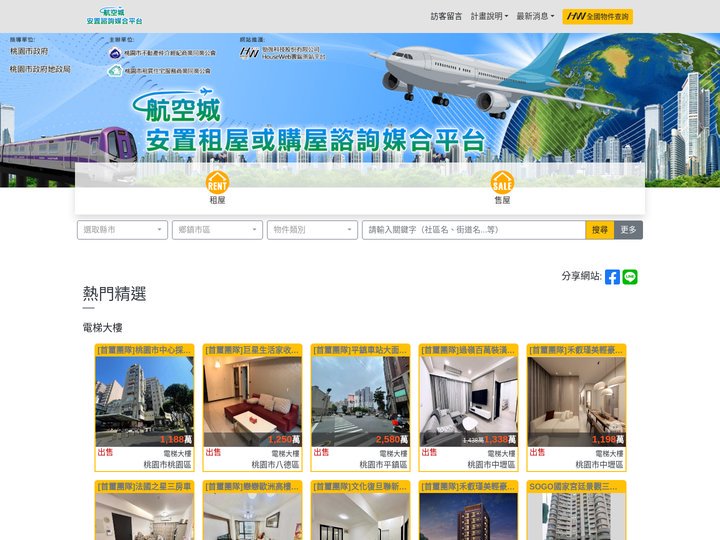Viewport: 720px width, 540px height.
Task: Open the 1,198萬 中壢區 listing photo
Action: pyautogui.click(x=577, y=401)
